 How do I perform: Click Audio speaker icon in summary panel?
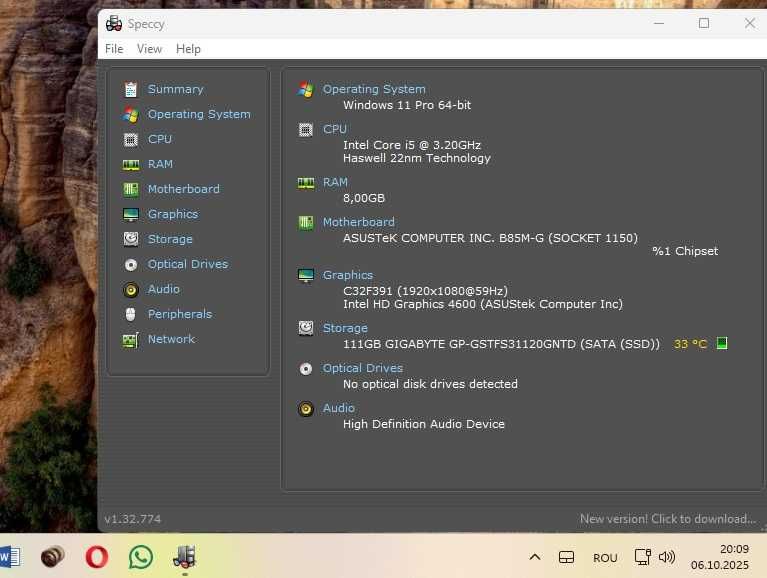tap(306, 408)
